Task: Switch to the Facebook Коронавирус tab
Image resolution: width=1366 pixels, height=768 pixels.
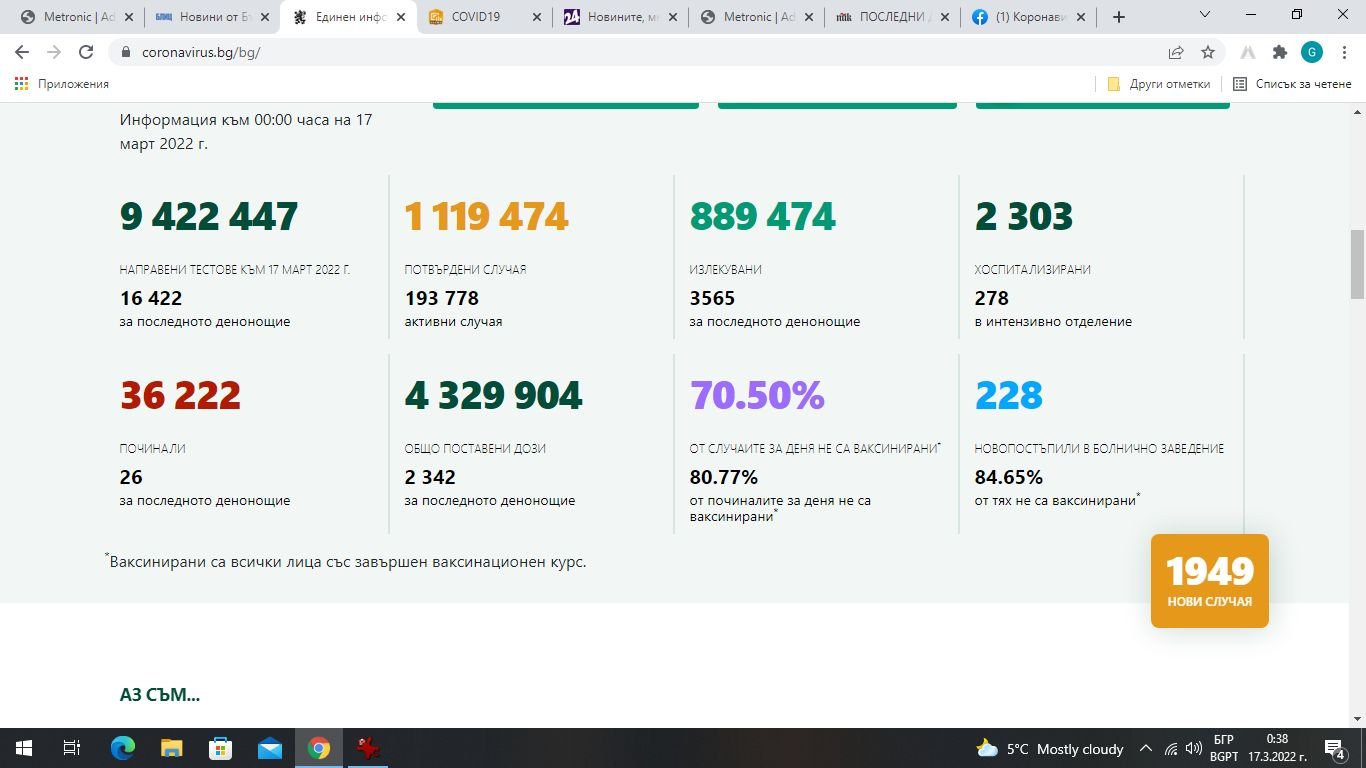Action: point(1030,17)
